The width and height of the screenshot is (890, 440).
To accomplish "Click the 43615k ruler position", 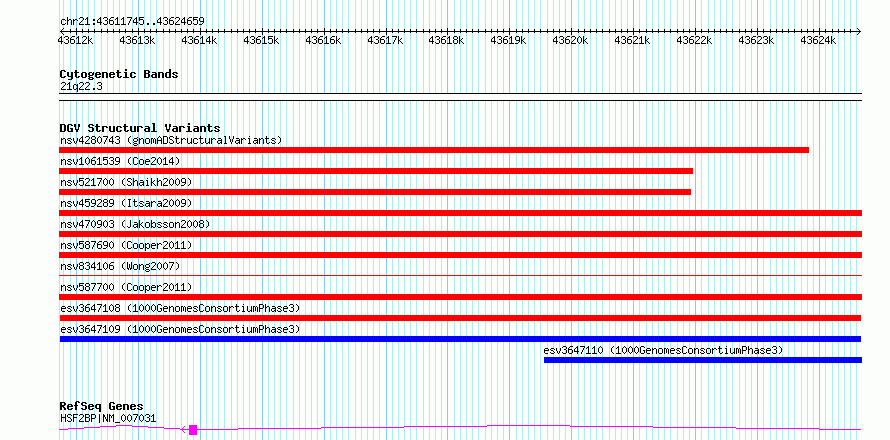I will (262, 40).
